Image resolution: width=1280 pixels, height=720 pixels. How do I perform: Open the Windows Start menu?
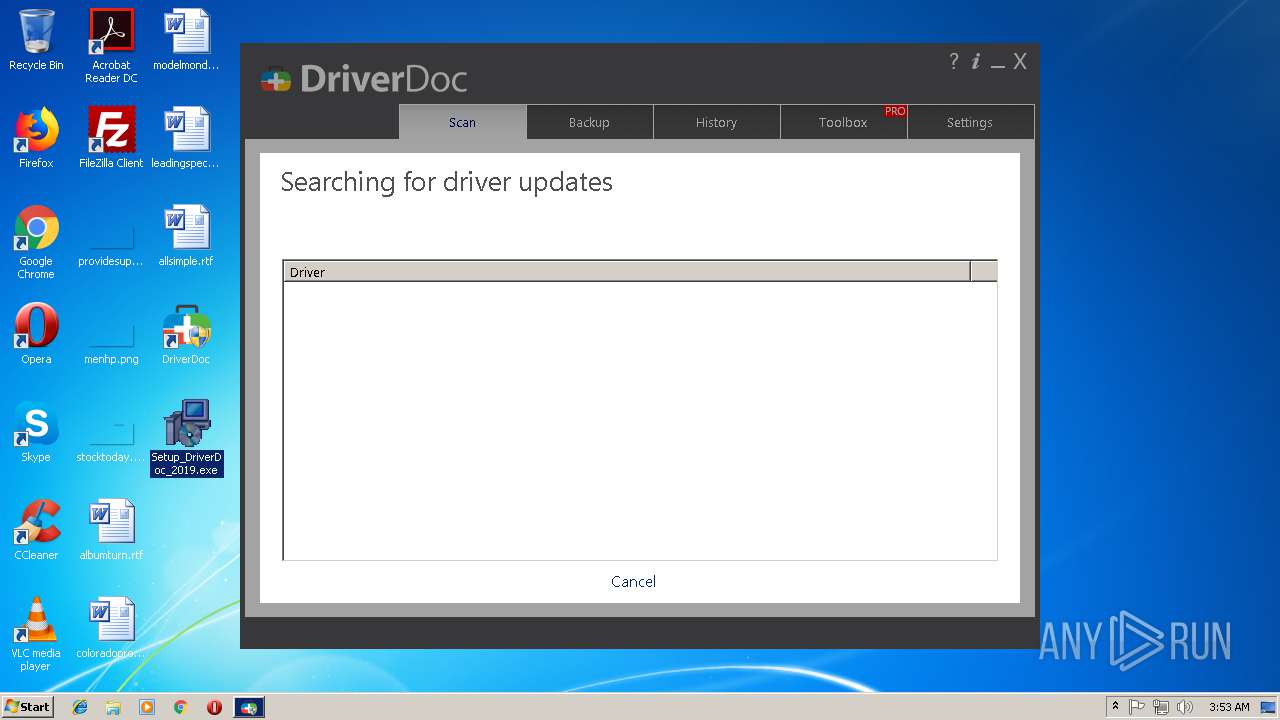[28, 707]
